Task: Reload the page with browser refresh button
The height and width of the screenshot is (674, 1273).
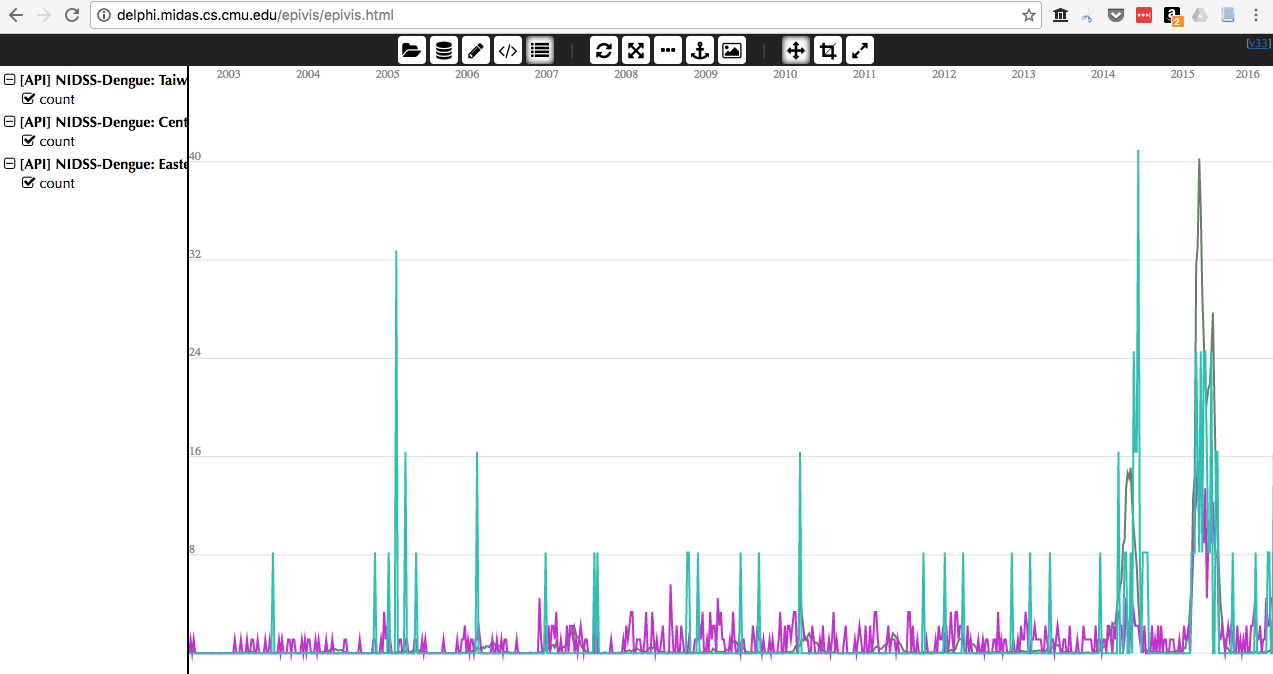Action: click(72, 15)
